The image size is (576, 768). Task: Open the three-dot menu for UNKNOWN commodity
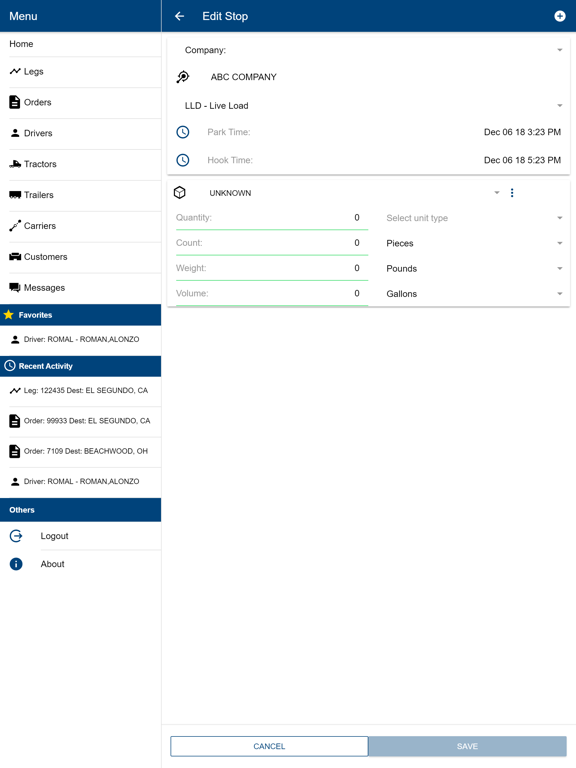(x=512, y=193)
